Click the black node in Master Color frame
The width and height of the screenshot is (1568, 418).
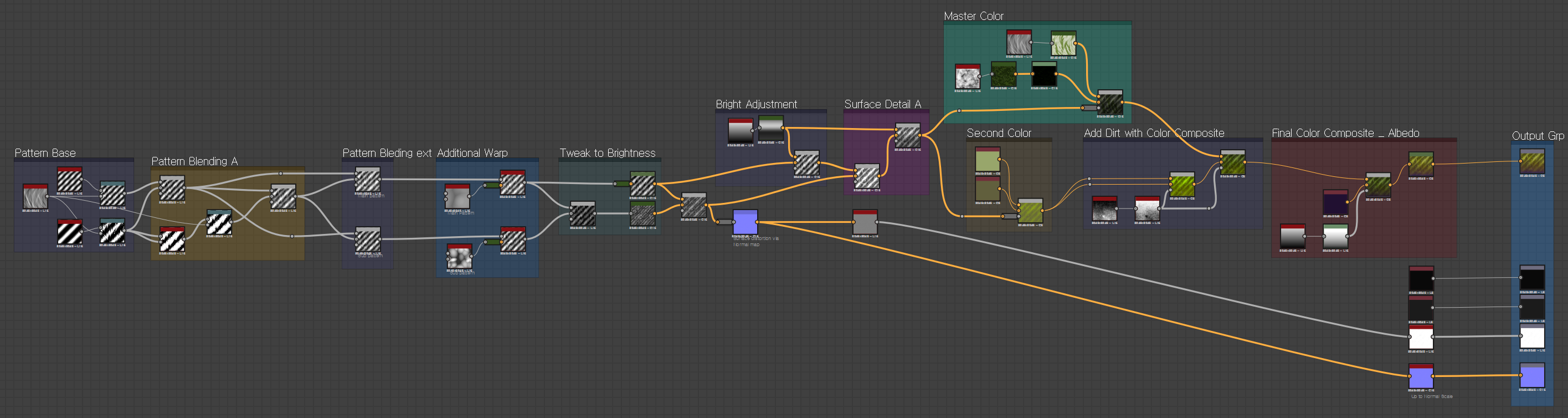pos(1044,75)
